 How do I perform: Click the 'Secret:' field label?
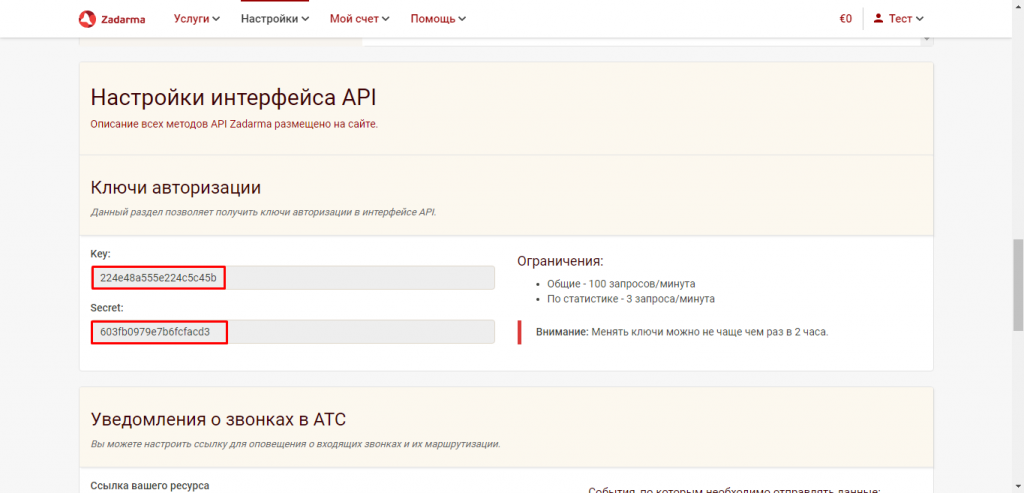click(x=106, y=307)
